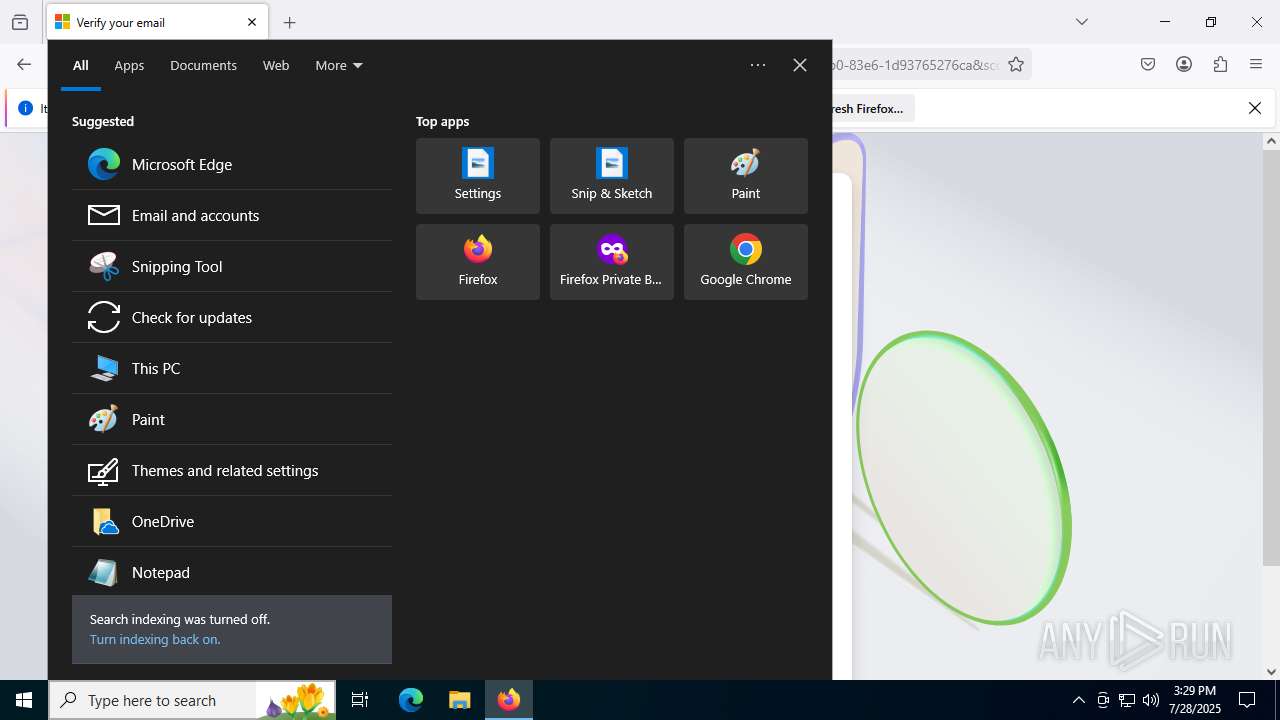Click Turn indexing back on link

155,639
